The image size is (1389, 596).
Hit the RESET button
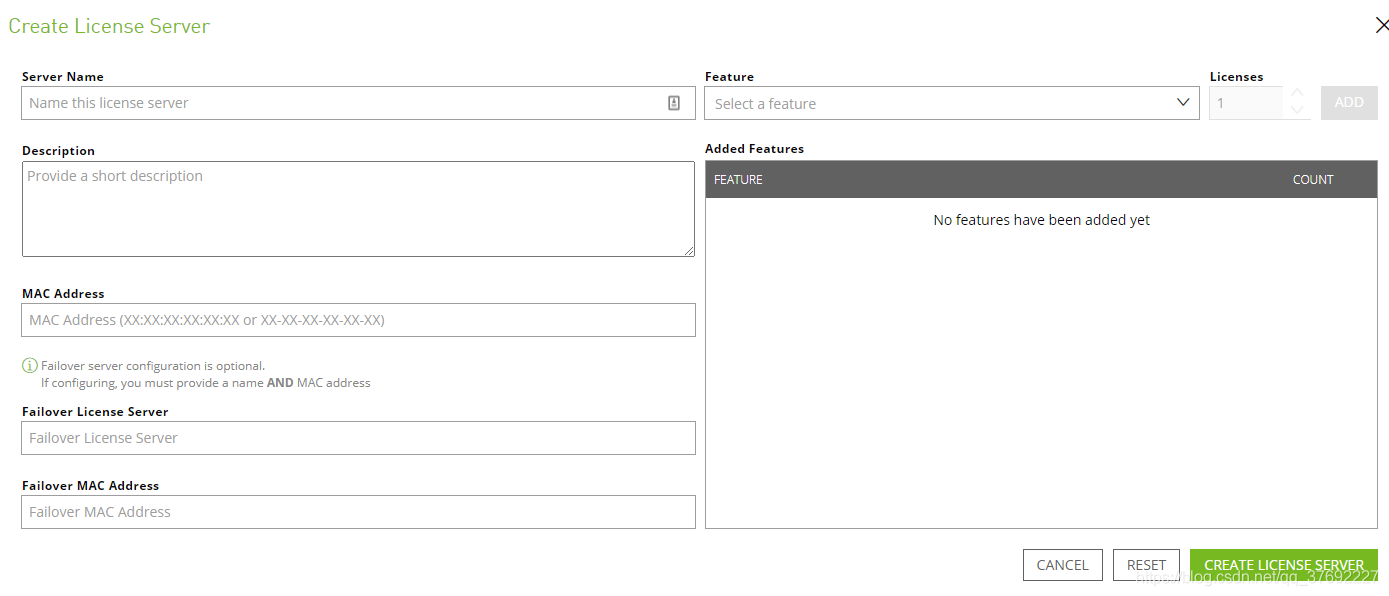click(1146, 565)
